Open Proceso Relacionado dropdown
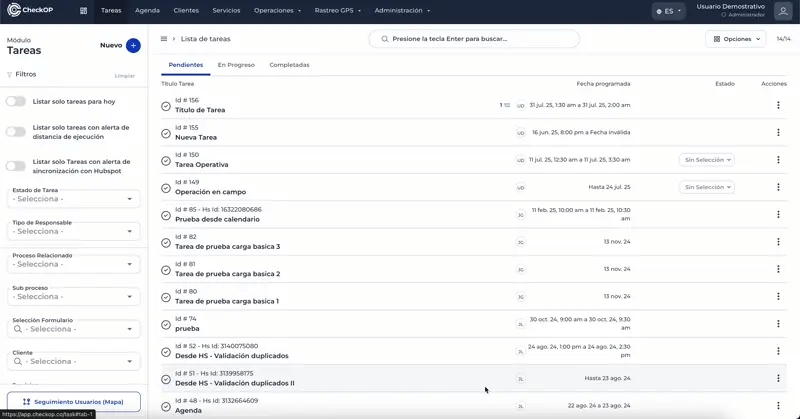This screenshot has width=800, height=419. point(73,264)
